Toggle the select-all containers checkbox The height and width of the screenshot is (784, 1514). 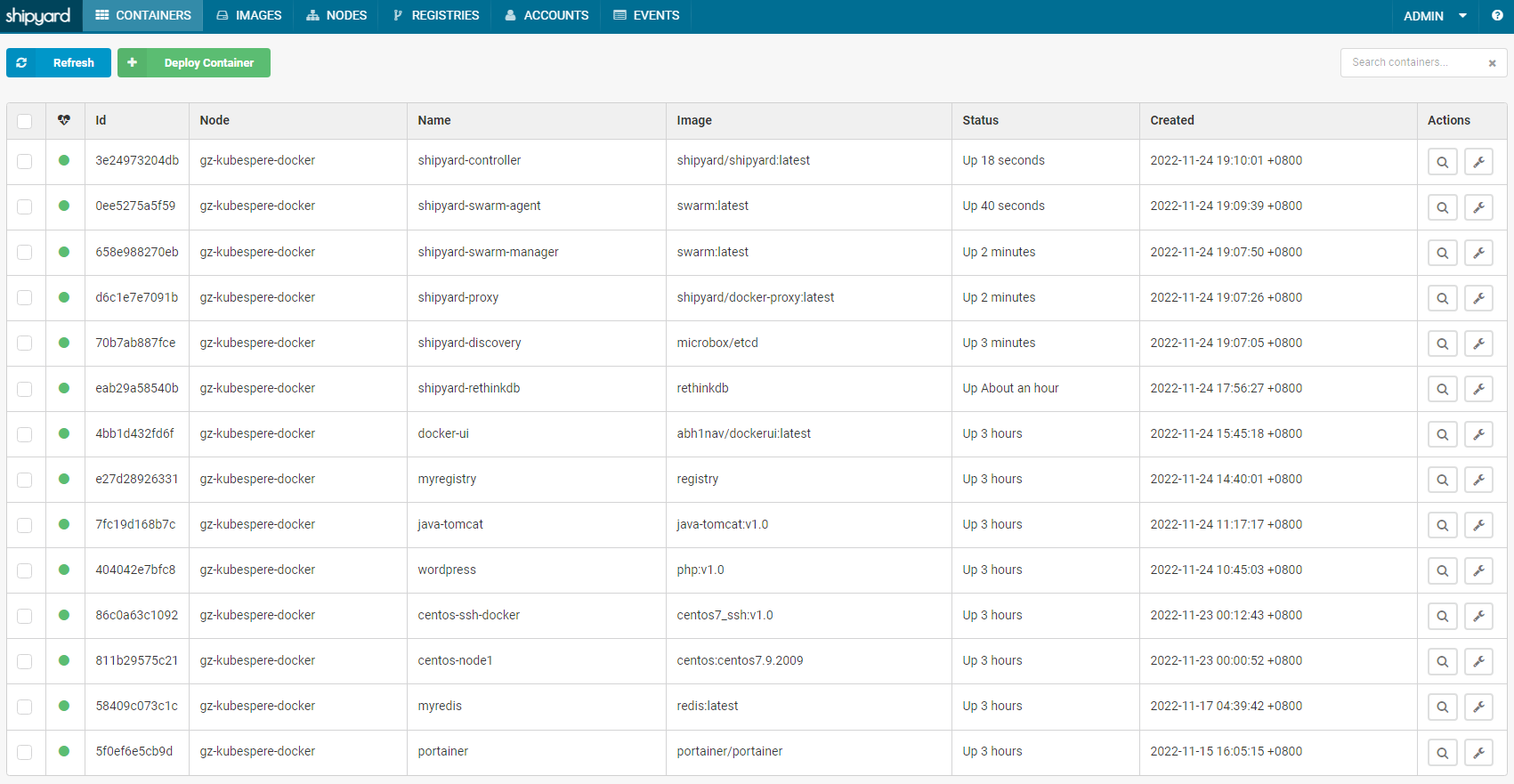click(25, 121)
